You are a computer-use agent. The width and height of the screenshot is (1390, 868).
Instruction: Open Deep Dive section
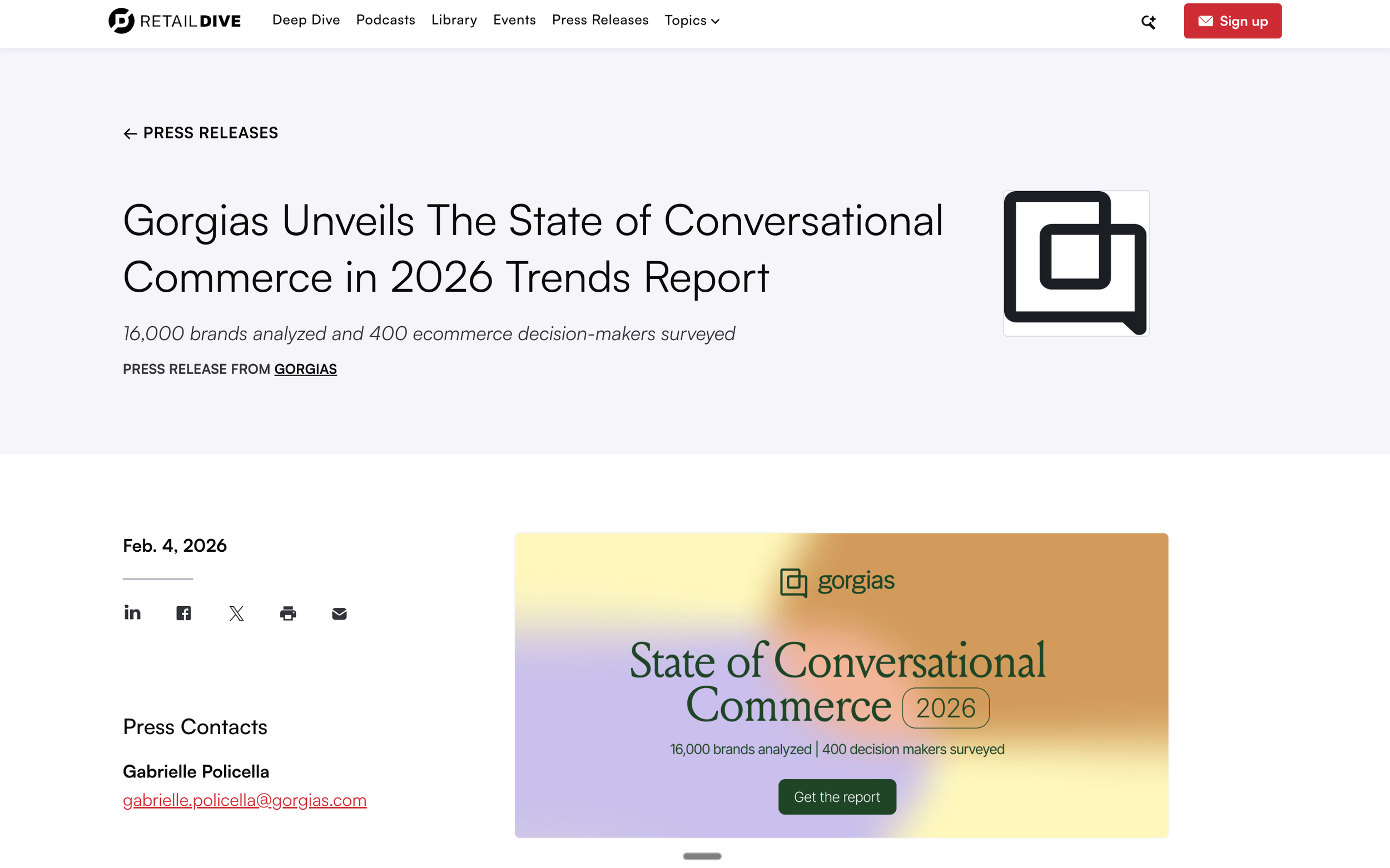pos(306,20)
